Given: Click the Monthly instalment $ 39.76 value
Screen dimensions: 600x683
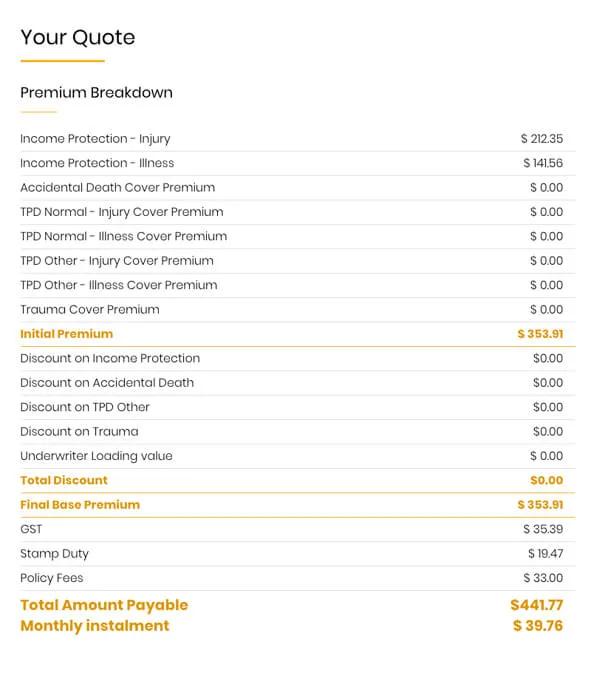Looking at the screenshot, I should tap(537, 626).
